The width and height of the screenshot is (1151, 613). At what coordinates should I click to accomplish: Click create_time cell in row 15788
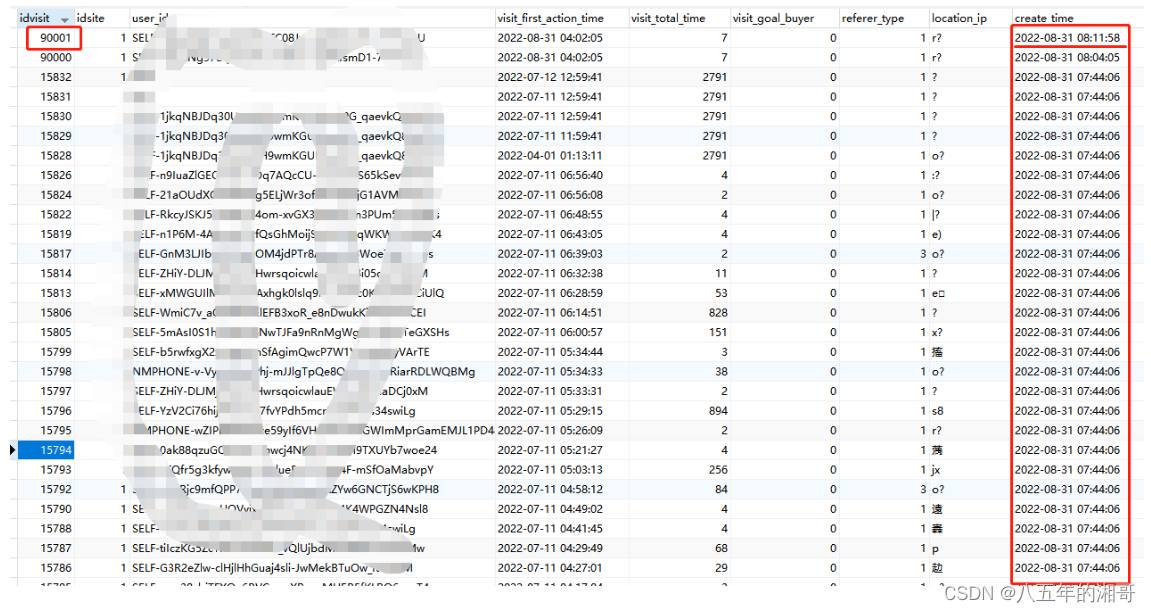point(1067,529)
